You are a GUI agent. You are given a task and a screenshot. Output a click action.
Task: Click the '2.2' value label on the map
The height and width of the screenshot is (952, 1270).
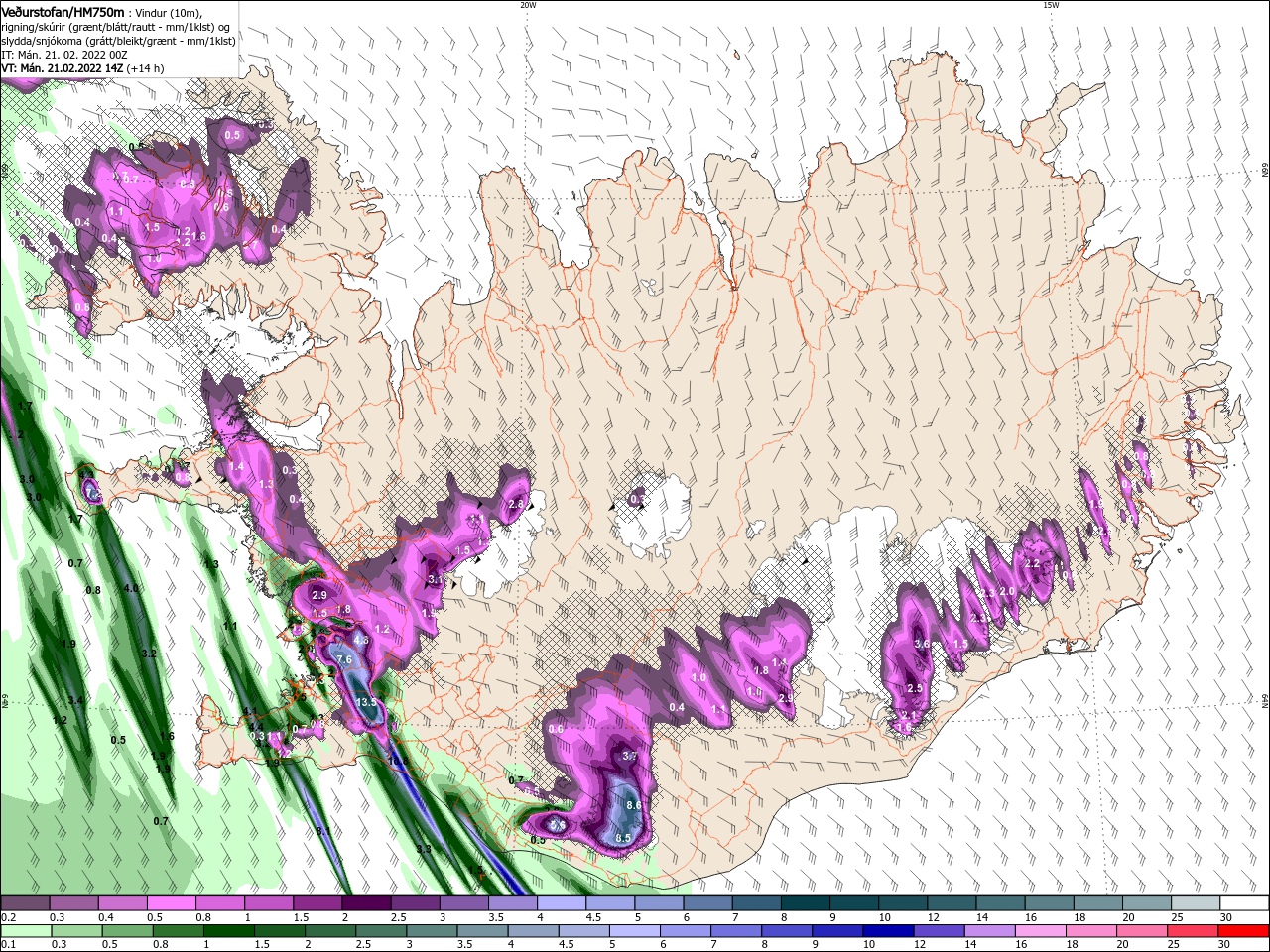1032,563
